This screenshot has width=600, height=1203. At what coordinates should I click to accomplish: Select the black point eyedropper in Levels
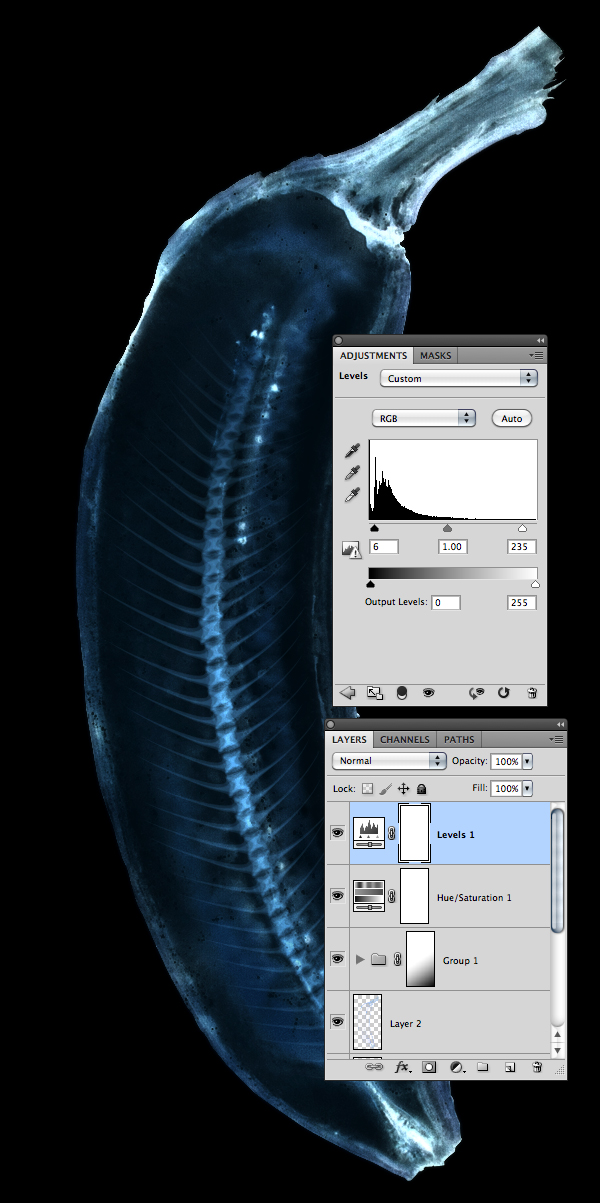[x=351, y=452]
